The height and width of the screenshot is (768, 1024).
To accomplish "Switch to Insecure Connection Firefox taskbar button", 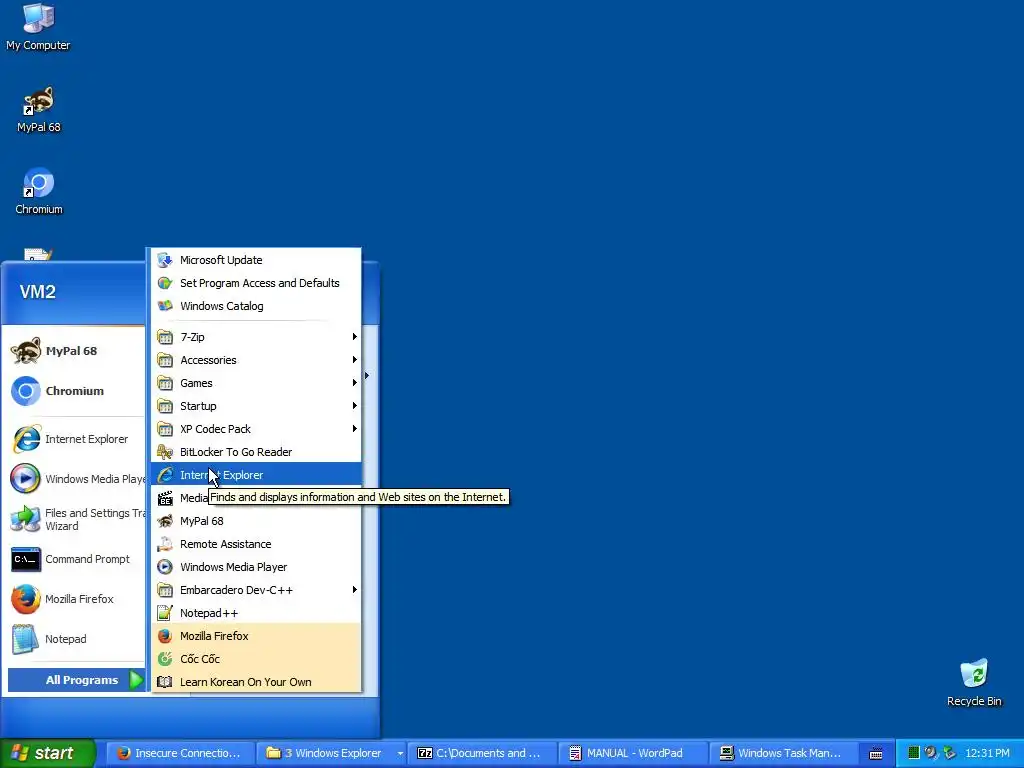I will tap(179, 753).
